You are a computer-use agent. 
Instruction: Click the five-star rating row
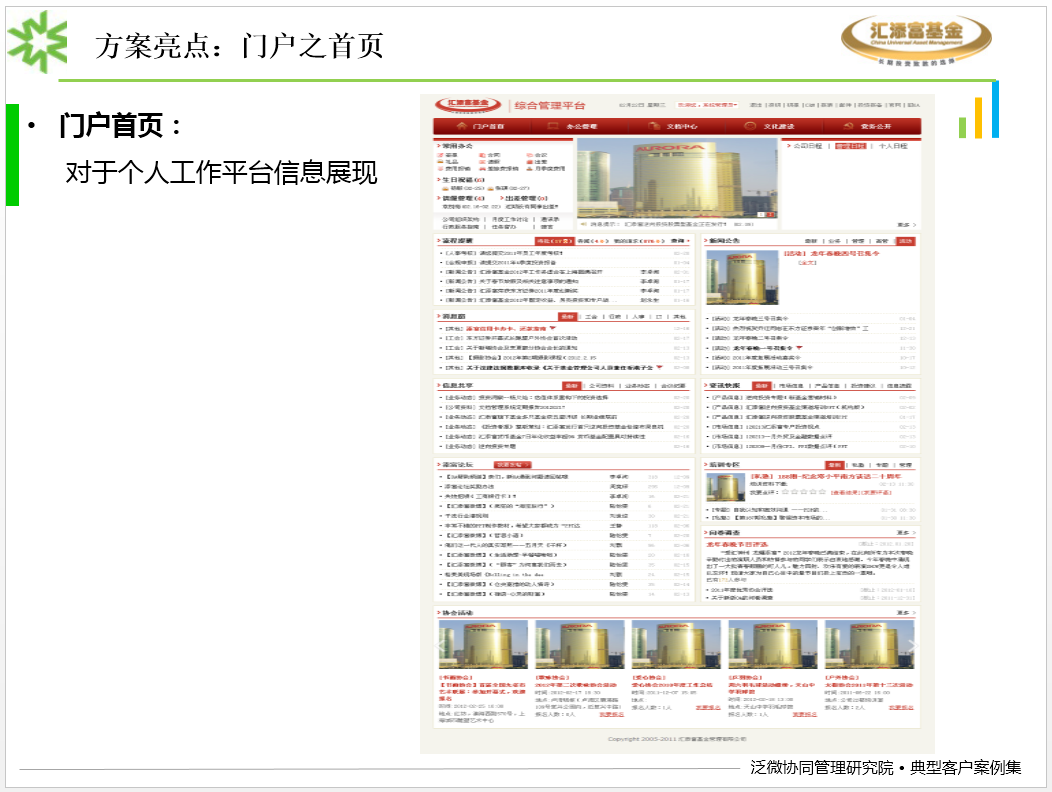coord(802,492)
